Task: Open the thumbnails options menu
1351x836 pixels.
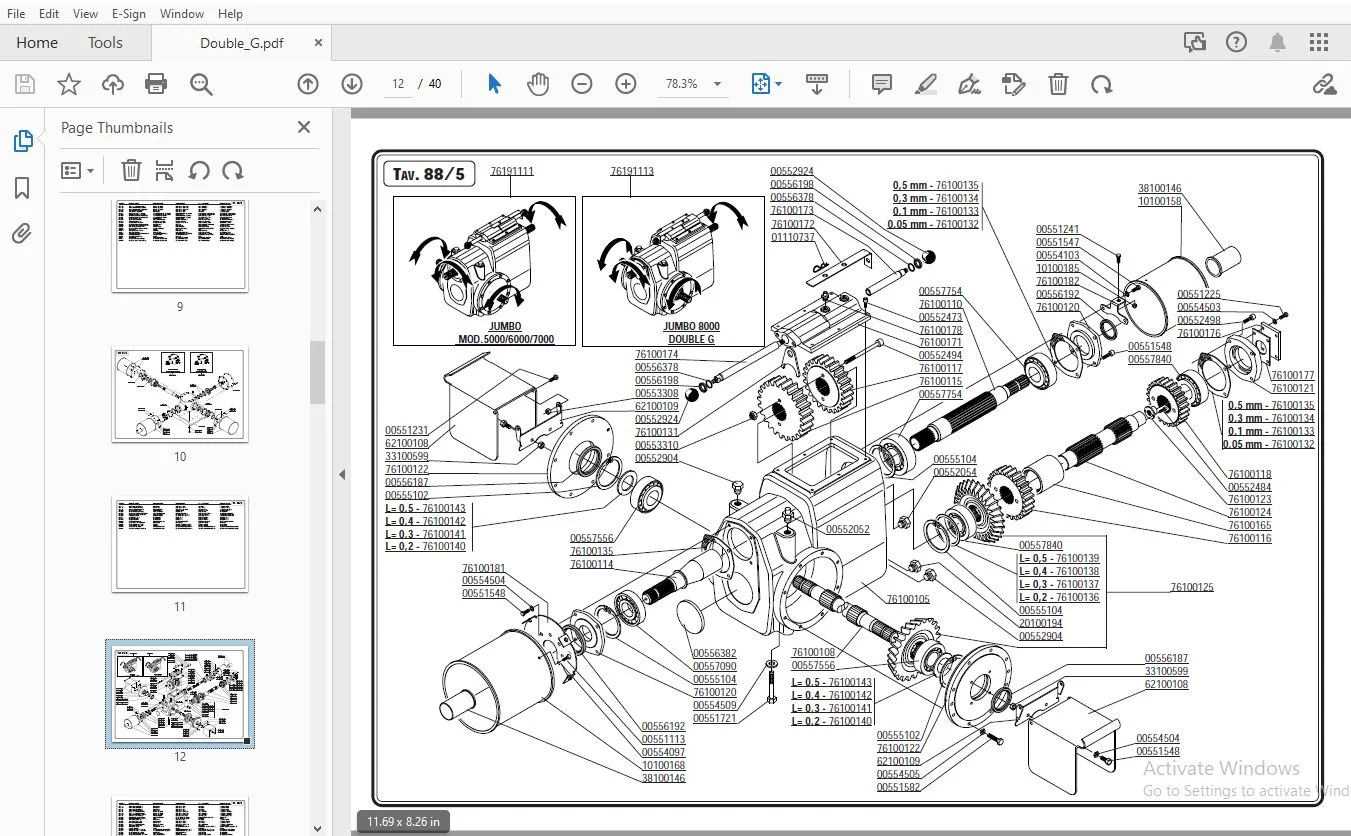Action: (x=77, y=170)
